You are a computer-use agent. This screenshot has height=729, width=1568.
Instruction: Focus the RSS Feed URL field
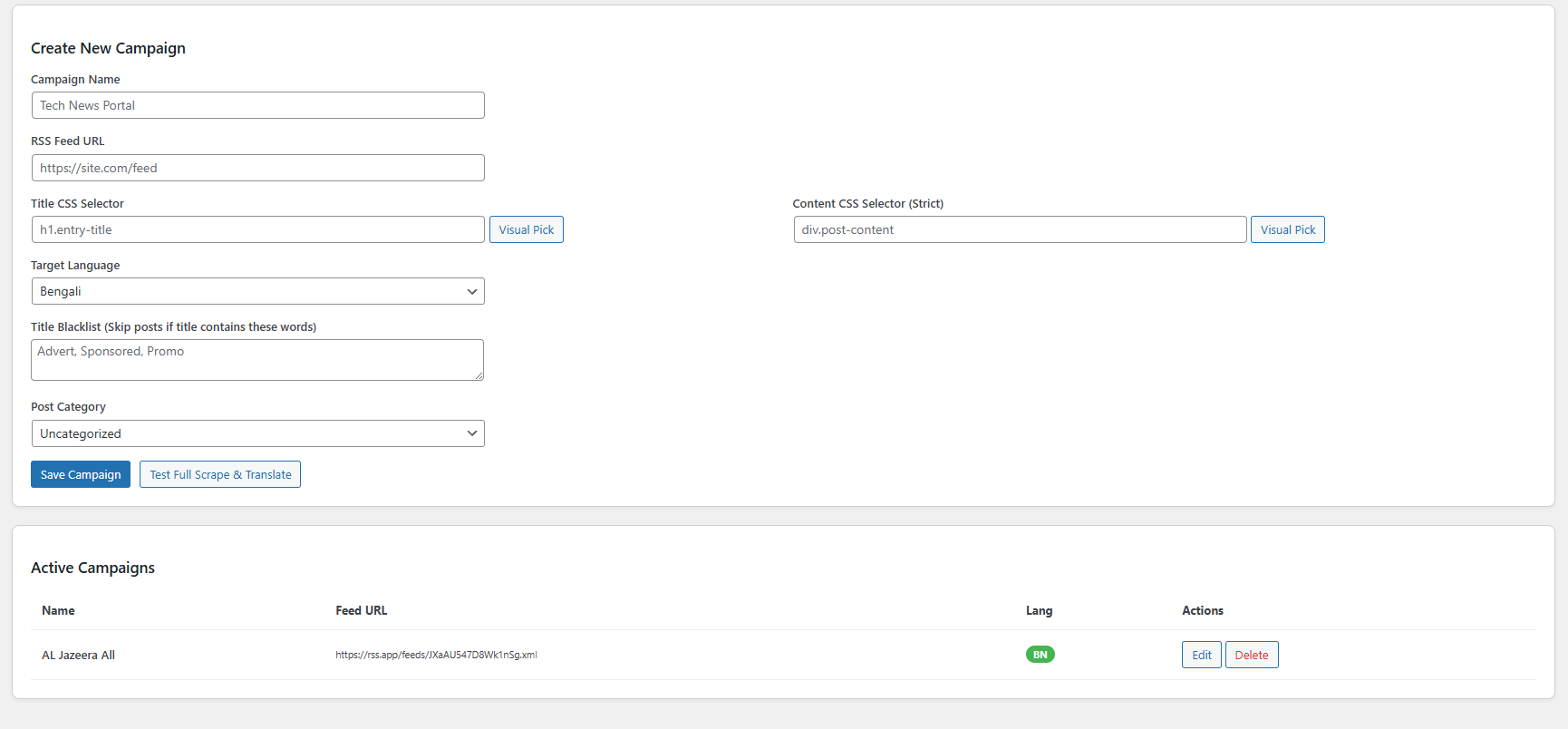[257, 168]
